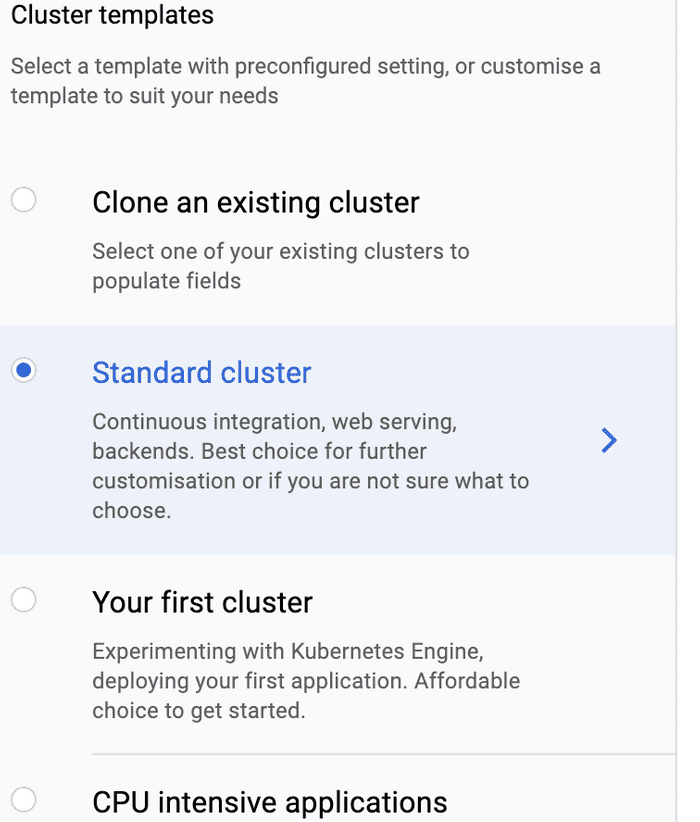The height and width of the screenshot is (822, 700).
Task: Choose the Your first cluster radio option
Action: tap(23, 600)
